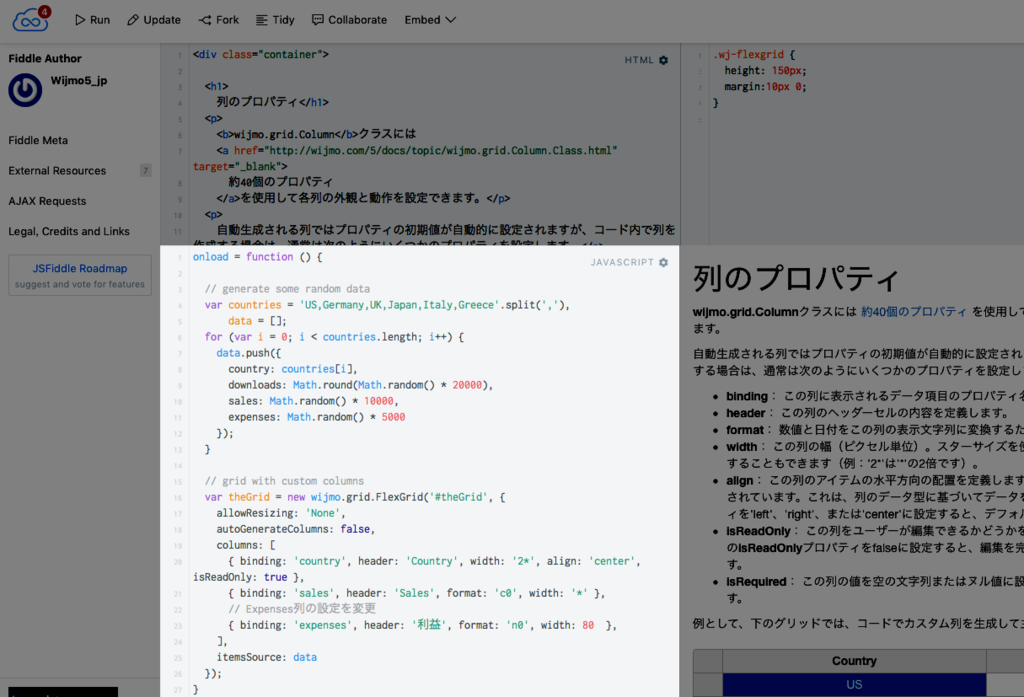Click the External Resources count badge 7

pyautogui.click(x=146, y=170)
